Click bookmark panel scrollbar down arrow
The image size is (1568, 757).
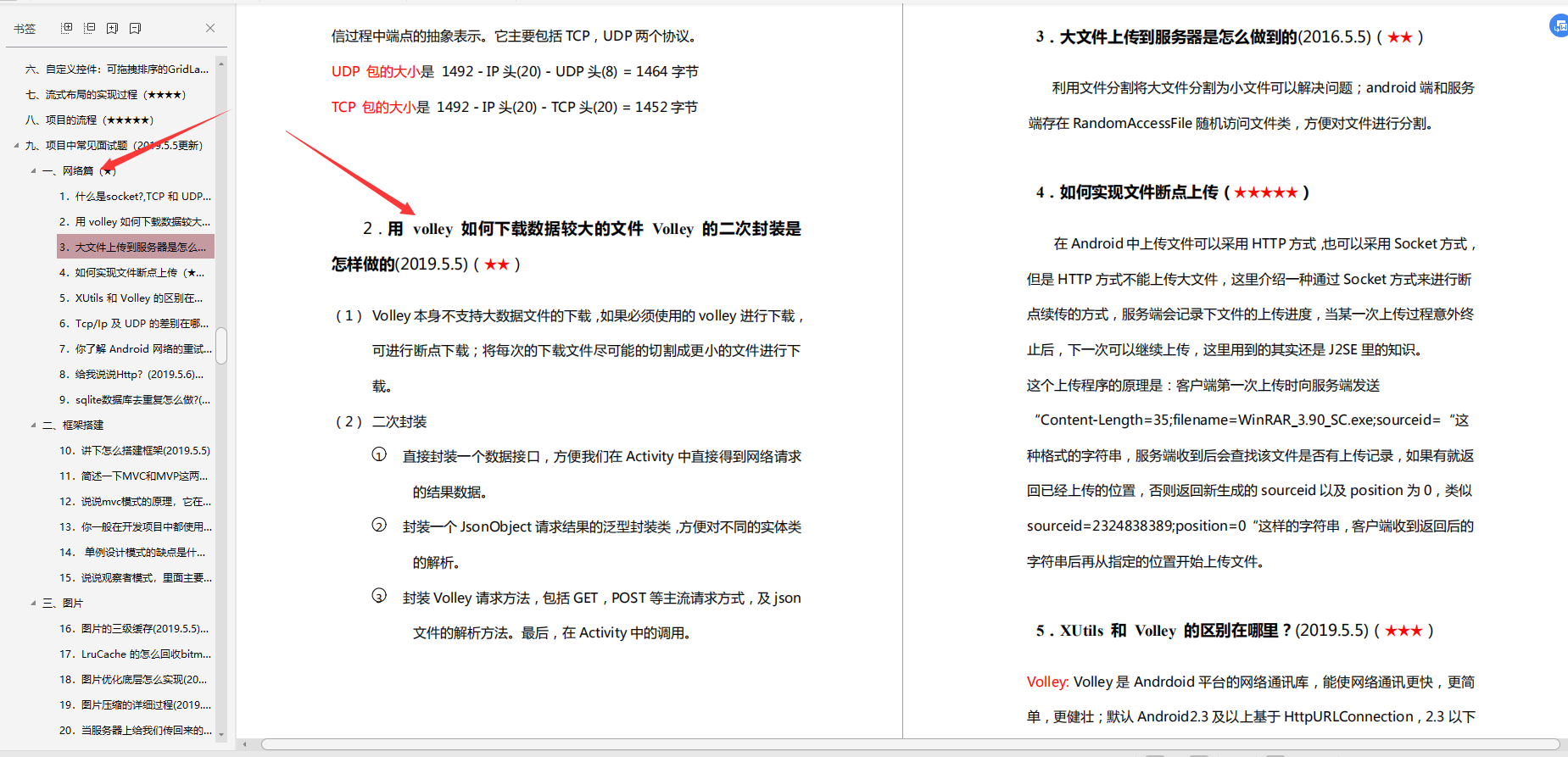221,735
